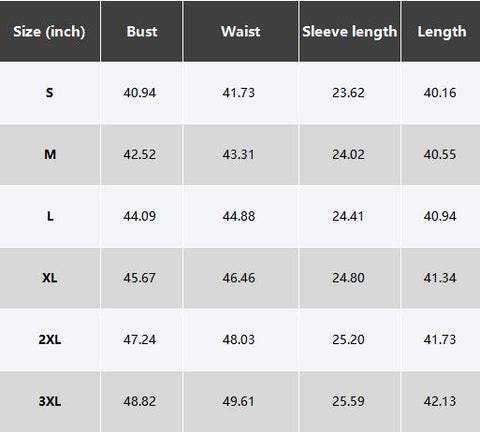The image size is (480, 432).
Task: Click length value 41.34 for XL
Action: [440, 278]
